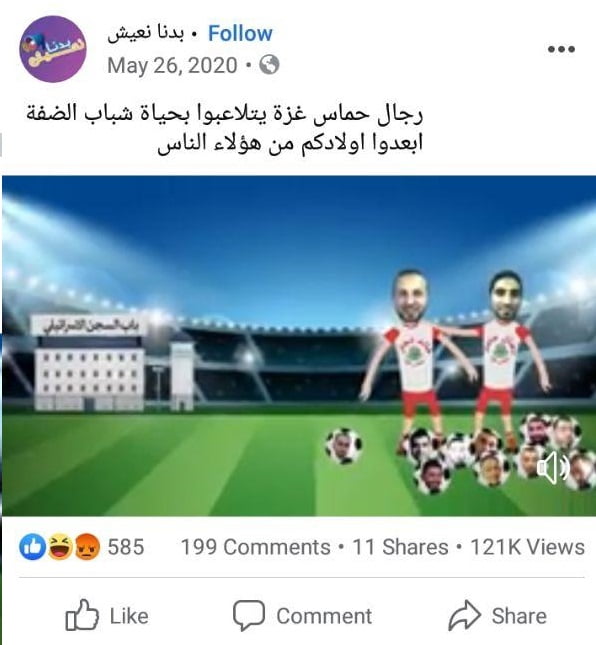Click the 121K Views count
596x645 pixels.
click(x=527, y=548)
